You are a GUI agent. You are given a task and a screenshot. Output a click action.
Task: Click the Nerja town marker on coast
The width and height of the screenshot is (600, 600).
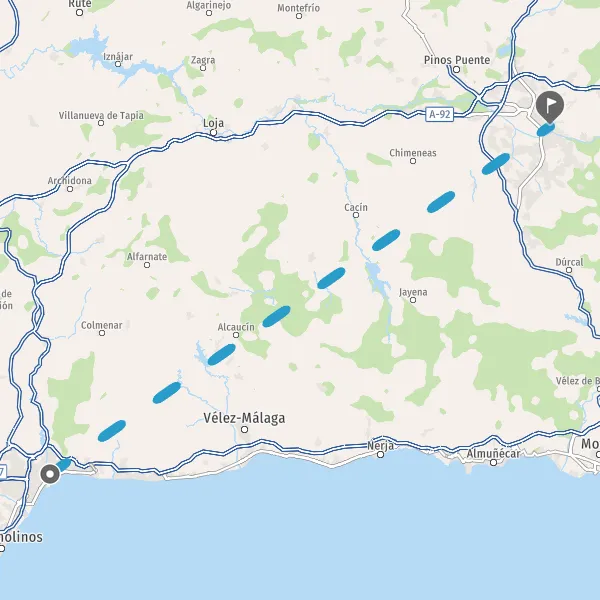(380, 455)
